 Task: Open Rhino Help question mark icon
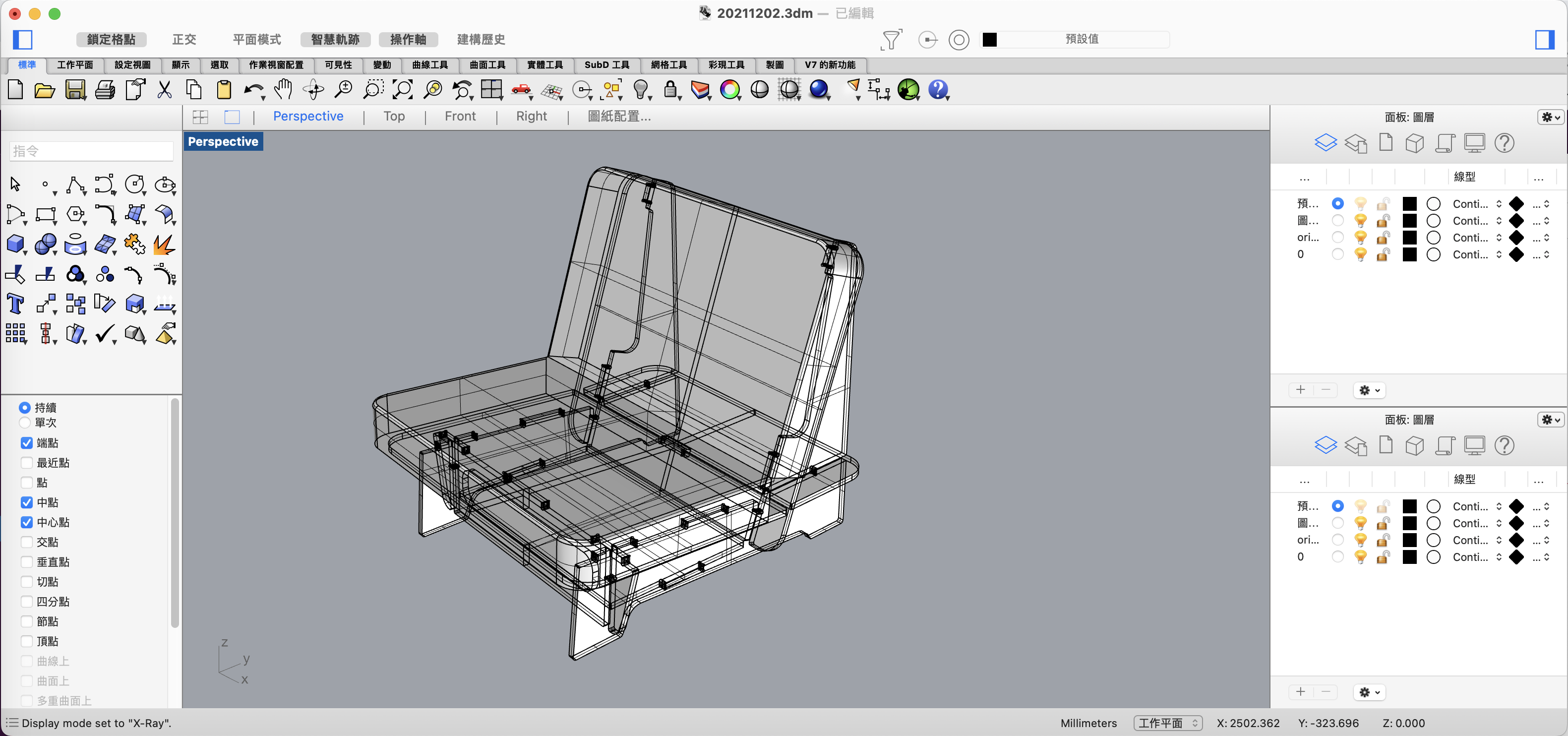point(937,89)
